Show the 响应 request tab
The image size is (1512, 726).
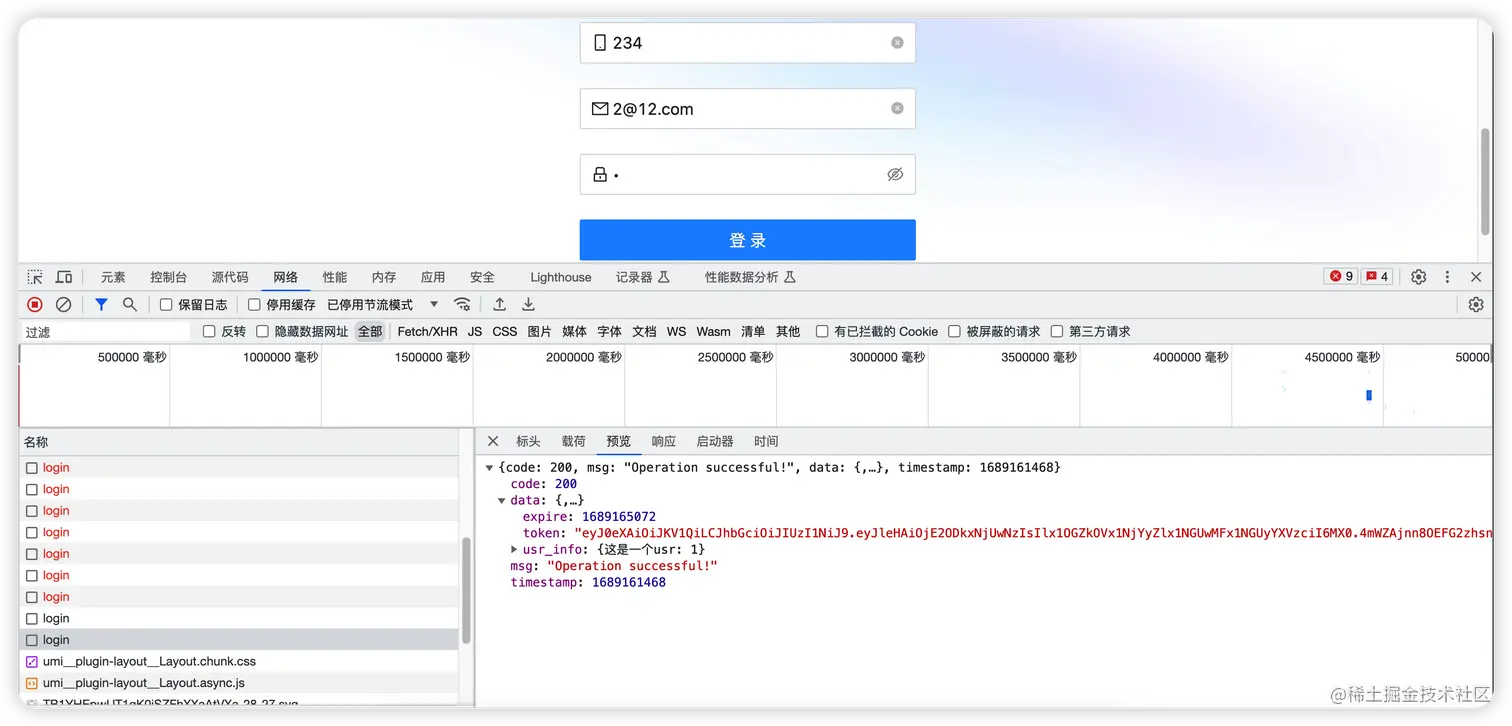click(x=663, y=441)
